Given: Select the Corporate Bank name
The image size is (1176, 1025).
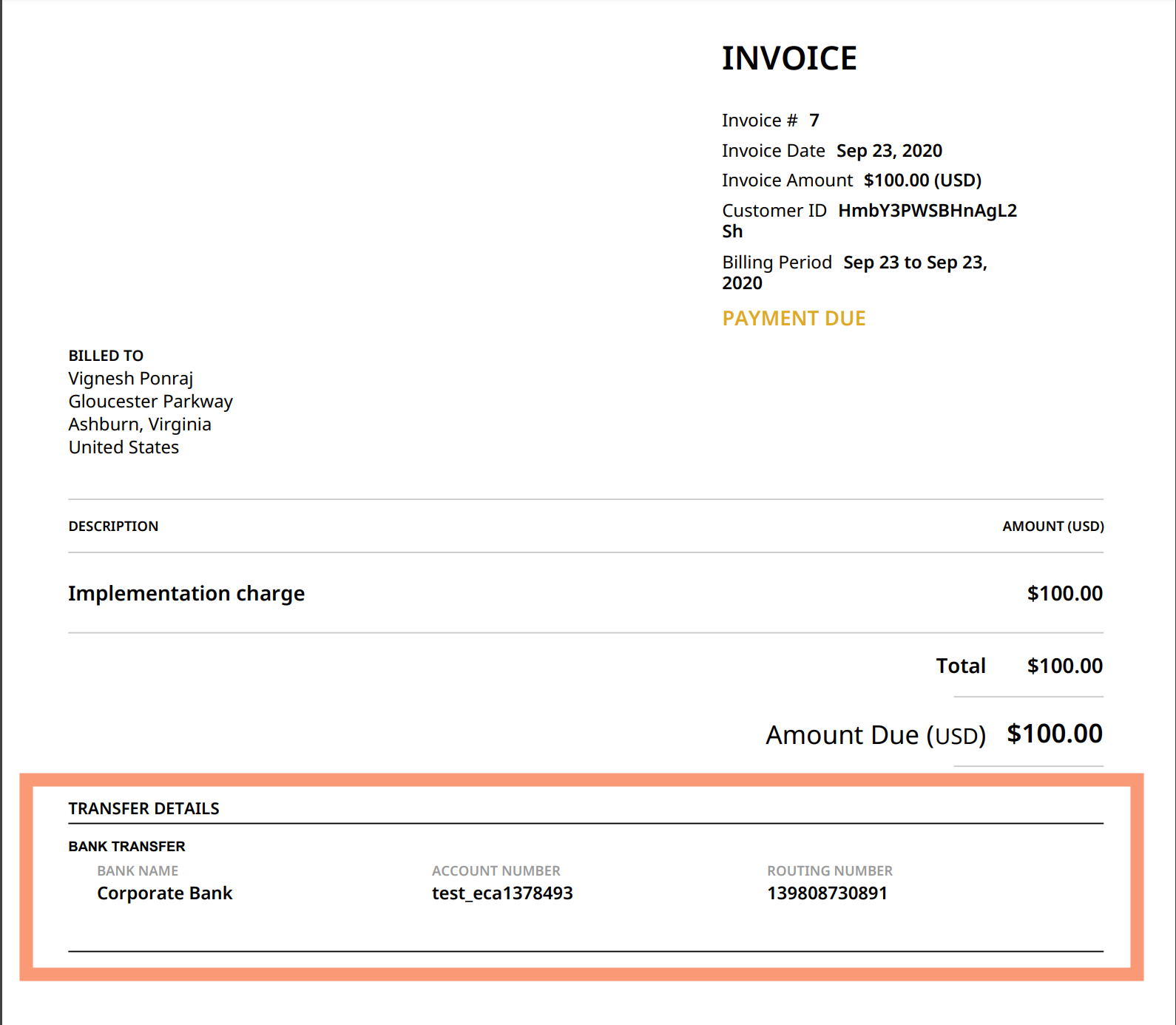Looking at the screenshot, I should pos(164,893).
